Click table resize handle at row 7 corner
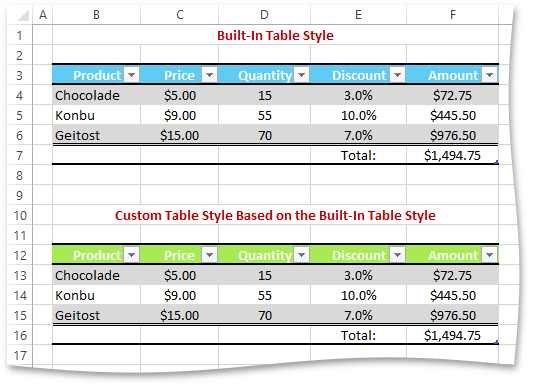The width and height of the screenshot is (533, 388). [496, 162]
